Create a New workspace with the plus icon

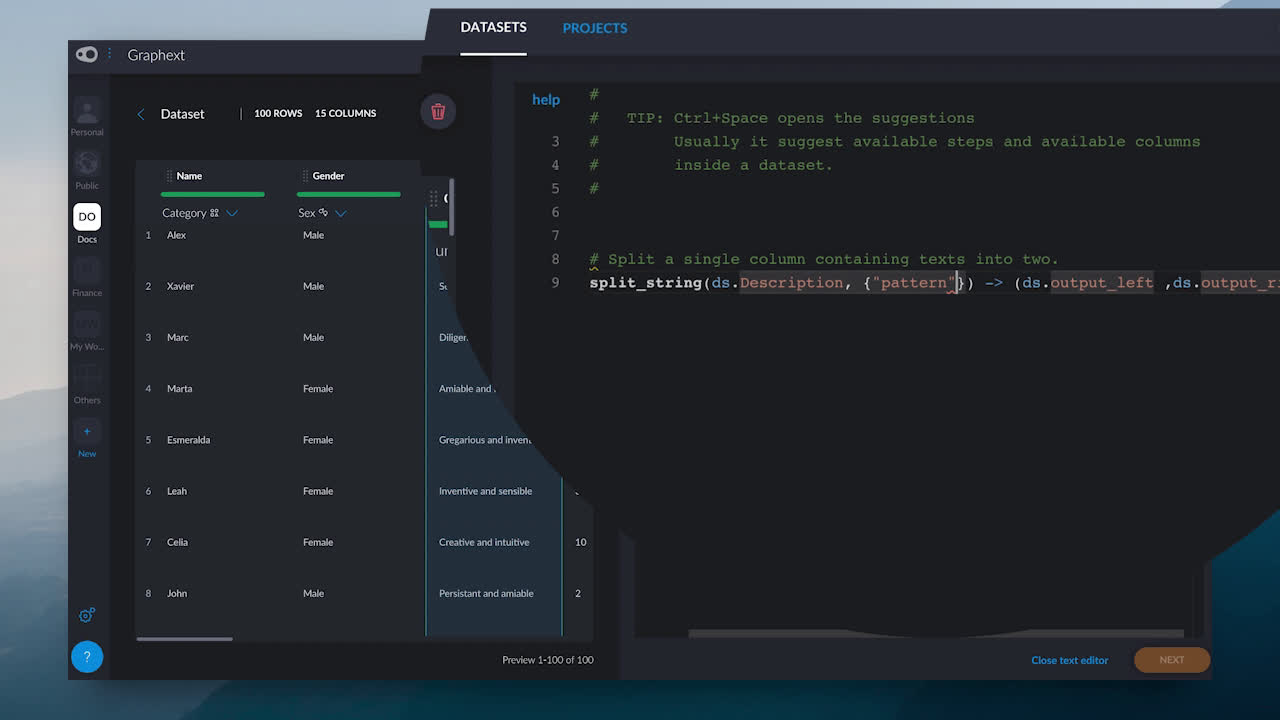(87, 440)
